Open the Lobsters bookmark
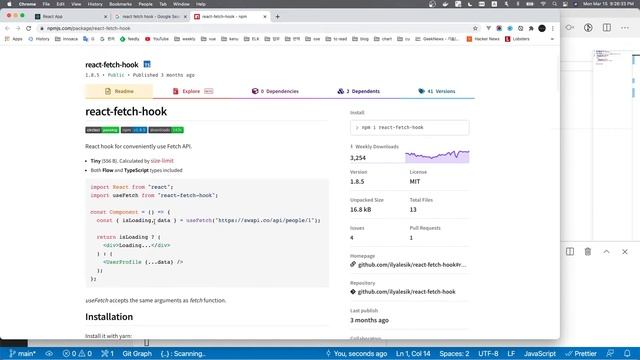Screen dimensions: 640x360 tap(517, 39)
